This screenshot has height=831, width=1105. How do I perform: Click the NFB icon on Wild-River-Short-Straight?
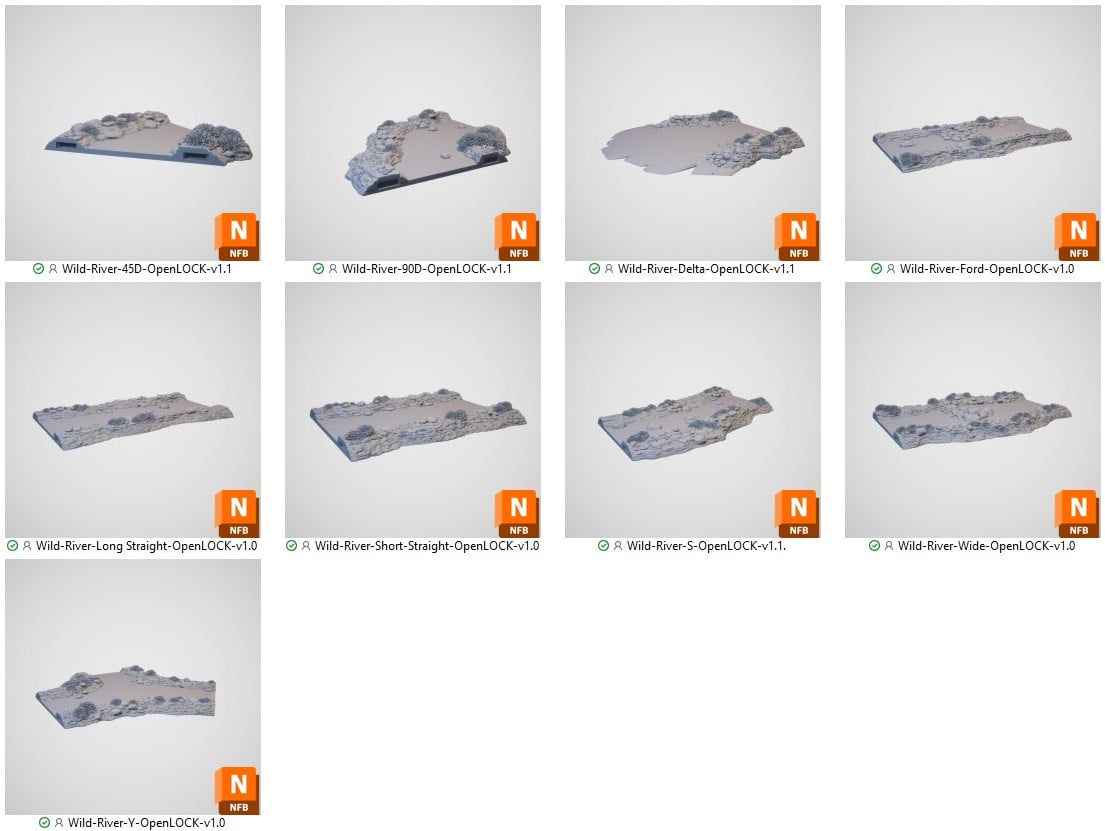[517, 514]
